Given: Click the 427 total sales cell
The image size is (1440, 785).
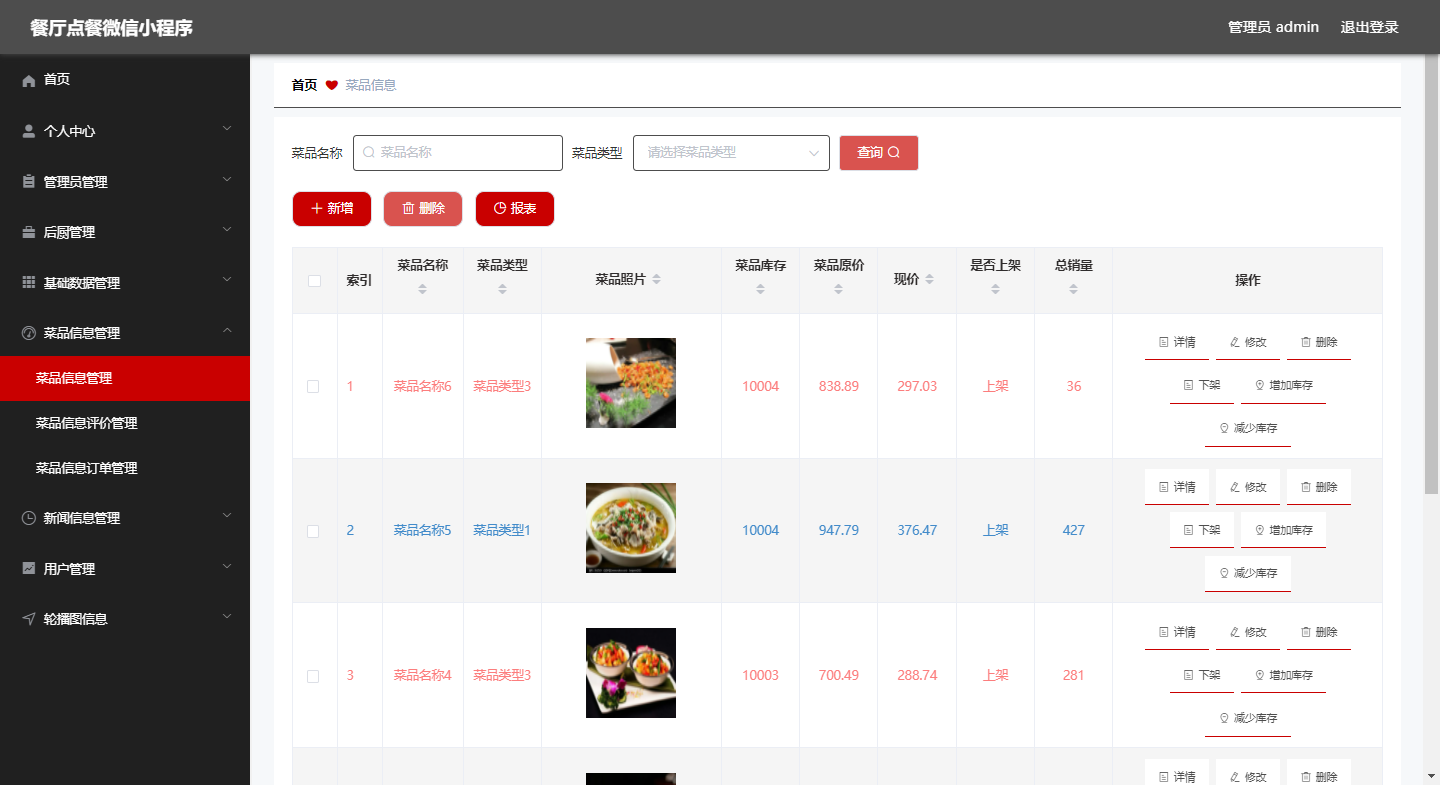Looking at the screenshot, I should pos(1073,530).
